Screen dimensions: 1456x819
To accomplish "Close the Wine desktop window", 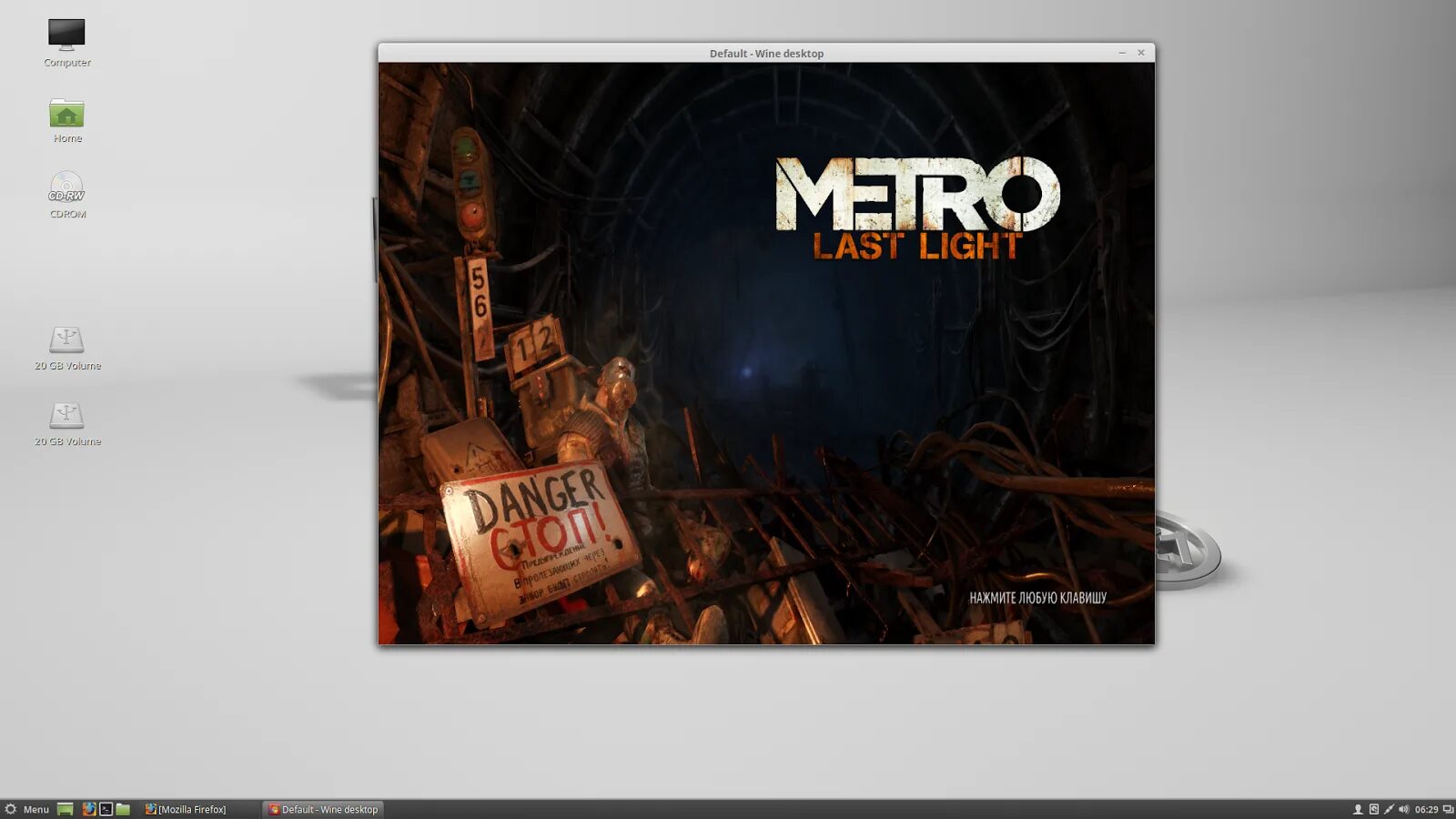I will tap(1141, 53).
